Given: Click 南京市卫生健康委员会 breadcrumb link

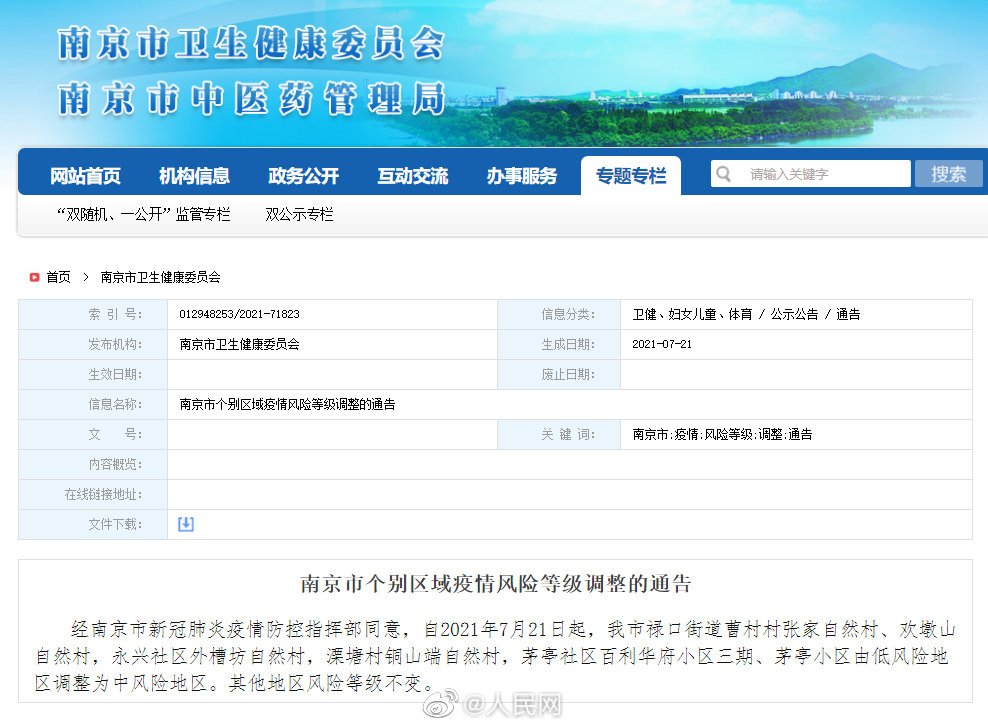Looking at the screenshot, I should [x=160, y=277].
